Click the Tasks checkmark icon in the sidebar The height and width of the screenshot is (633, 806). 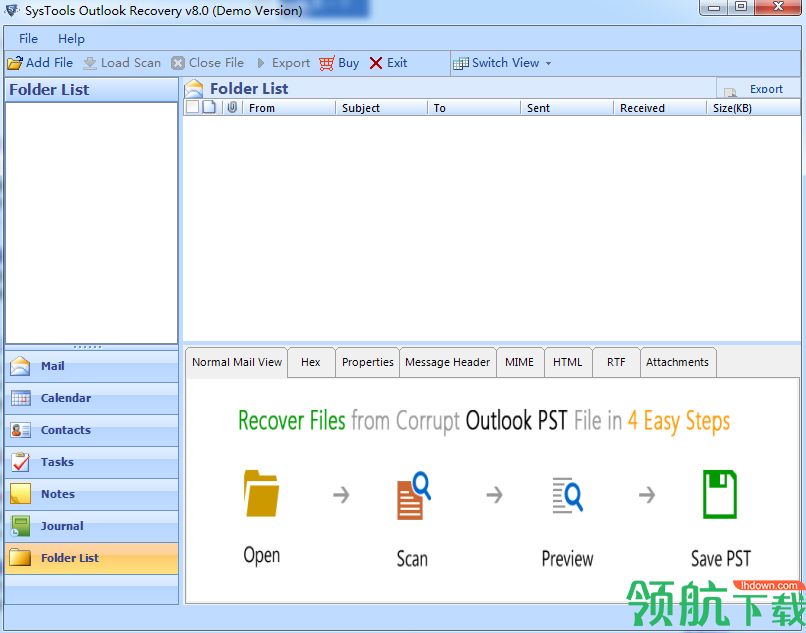point(21,462)
